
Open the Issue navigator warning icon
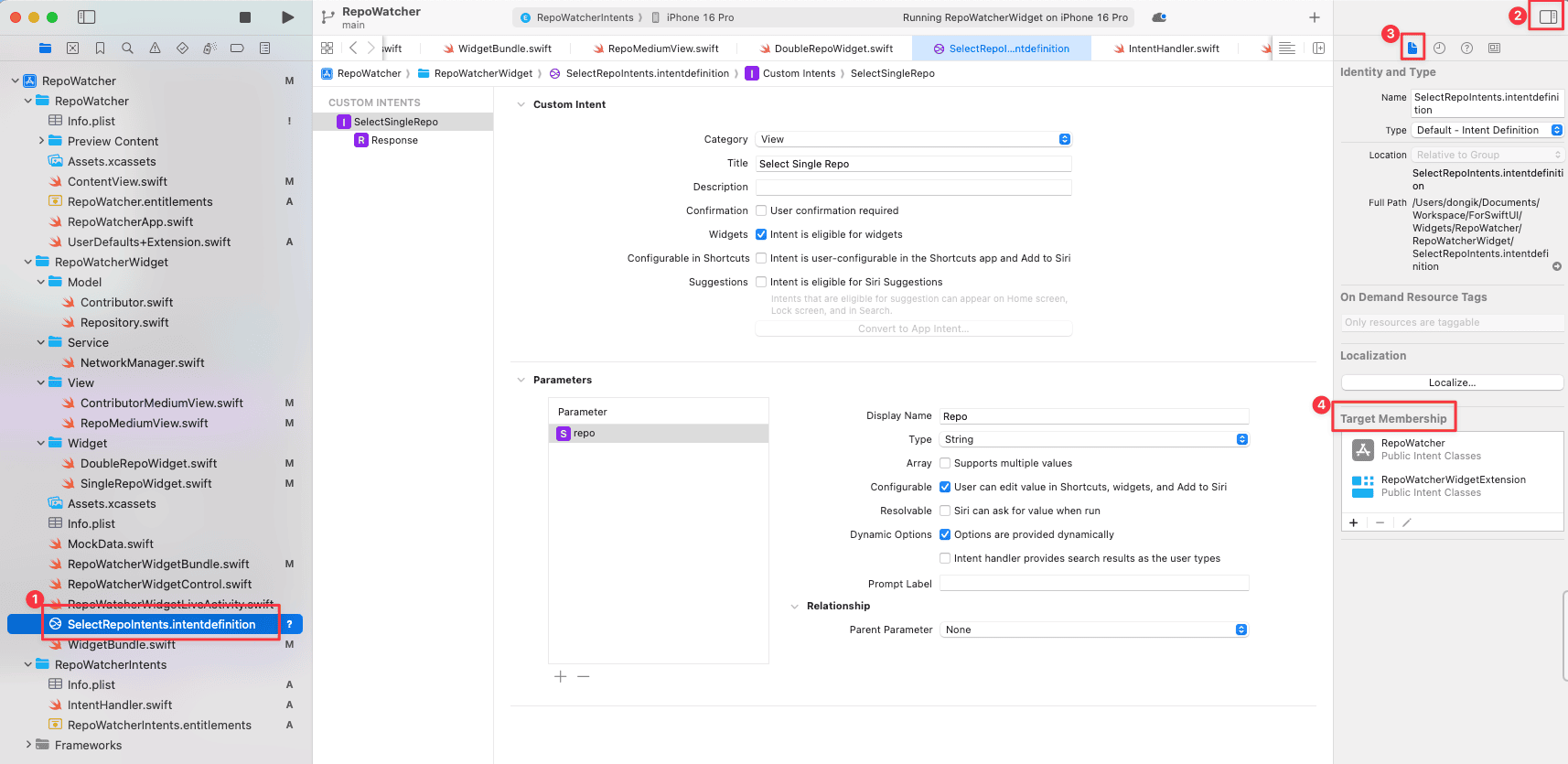point(155,48)
